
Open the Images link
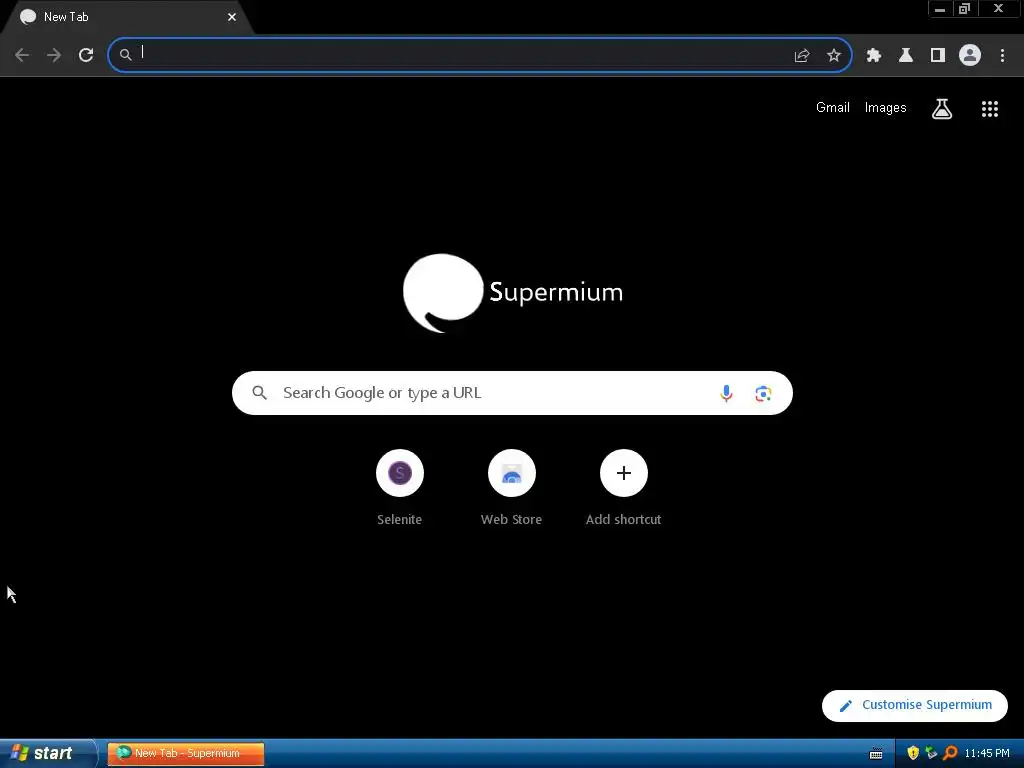point(886,108)
